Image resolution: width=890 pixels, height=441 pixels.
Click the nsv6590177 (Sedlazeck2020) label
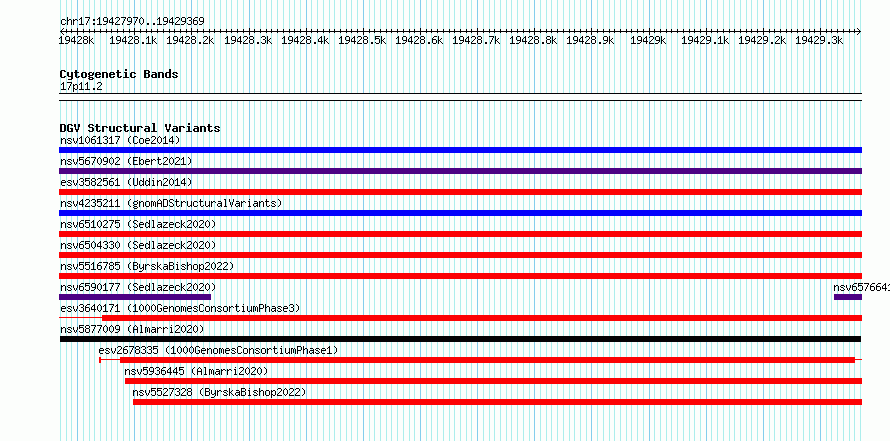[x=138, y=287]
